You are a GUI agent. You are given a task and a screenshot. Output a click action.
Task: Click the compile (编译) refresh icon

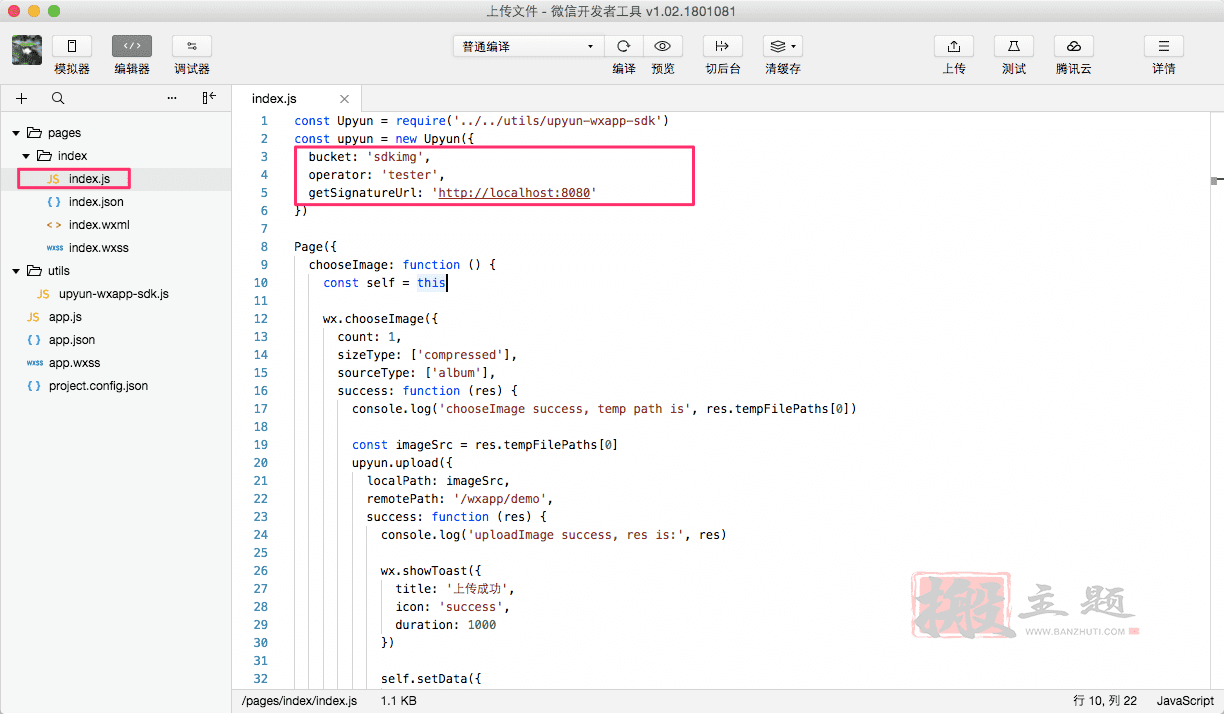click(624, 46)
